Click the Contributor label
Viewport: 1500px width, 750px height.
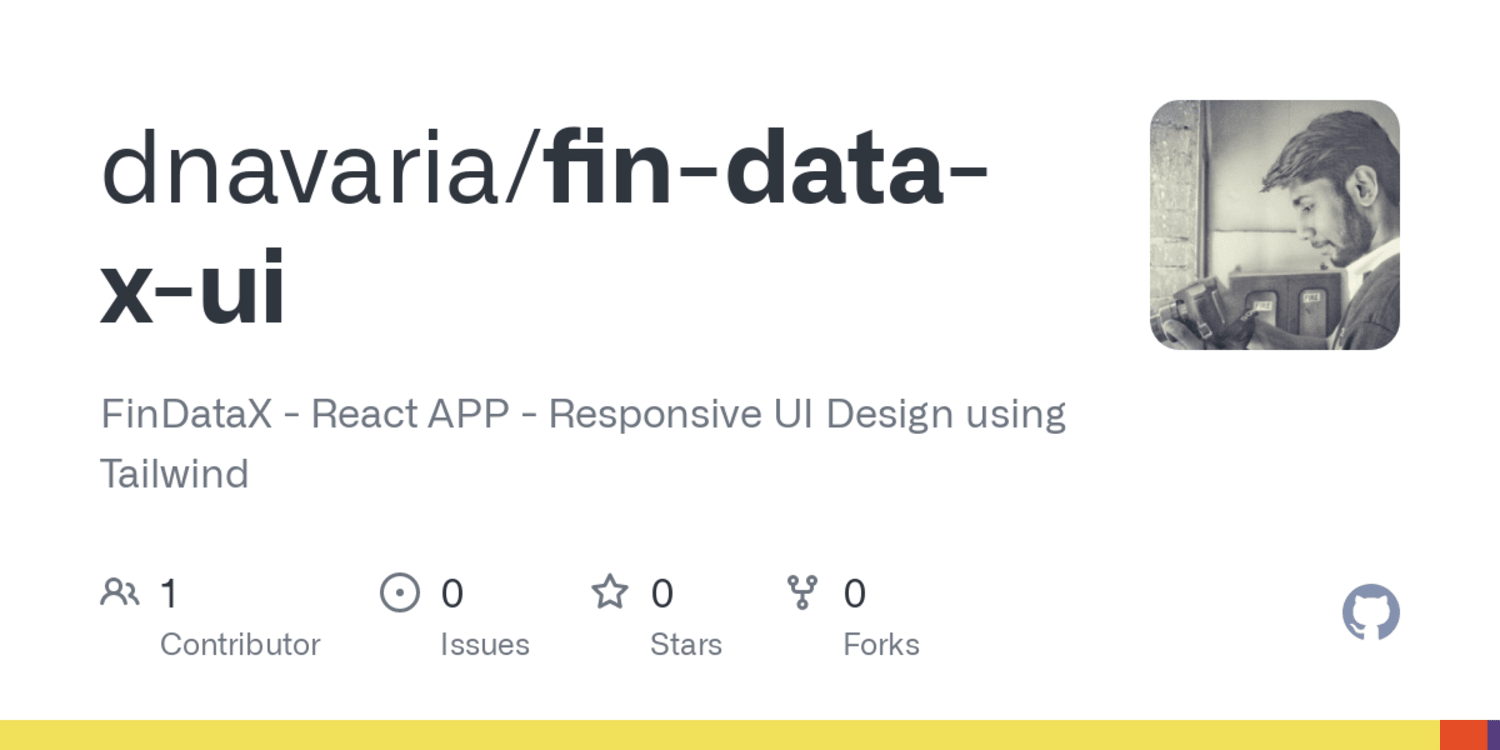point(240,645)
